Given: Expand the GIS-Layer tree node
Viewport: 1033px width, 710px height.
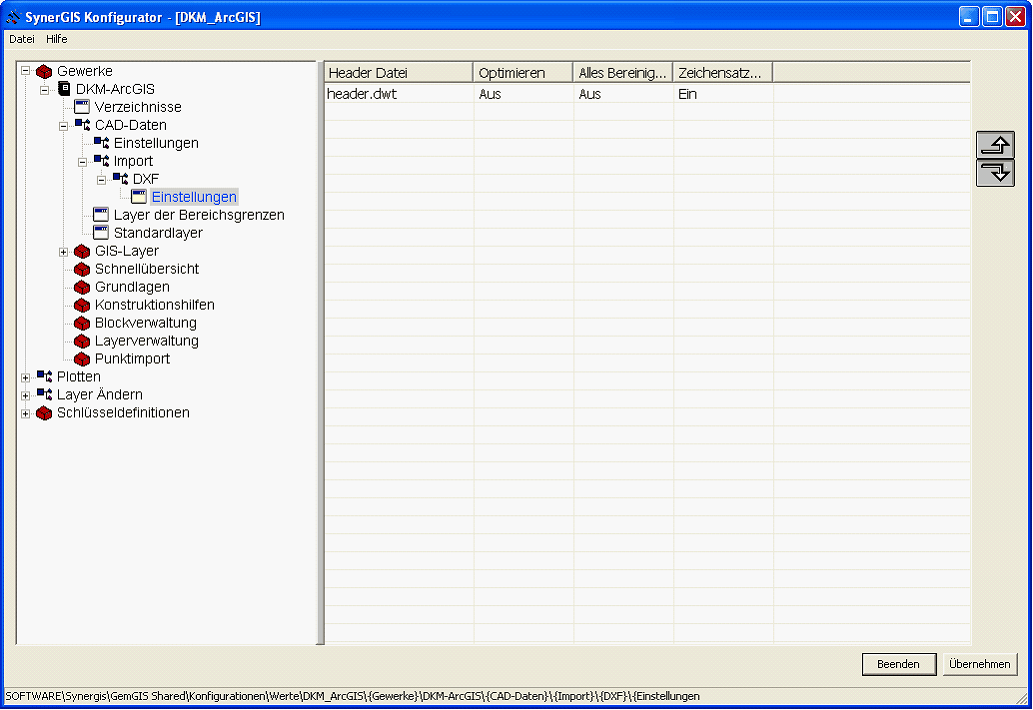Looking at the screenshot, I should [63, 251].
